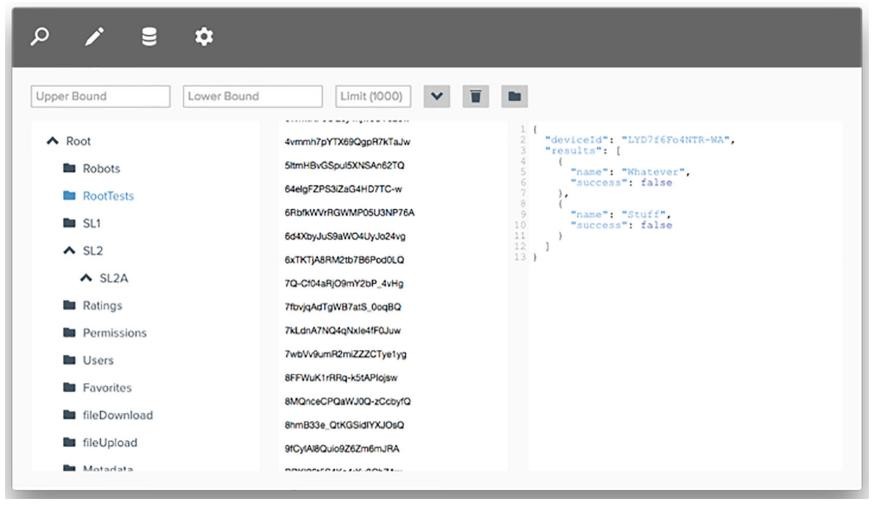Click the Lower Bound input field
Viewport: 876px width, 506px height.
[253, 96]
